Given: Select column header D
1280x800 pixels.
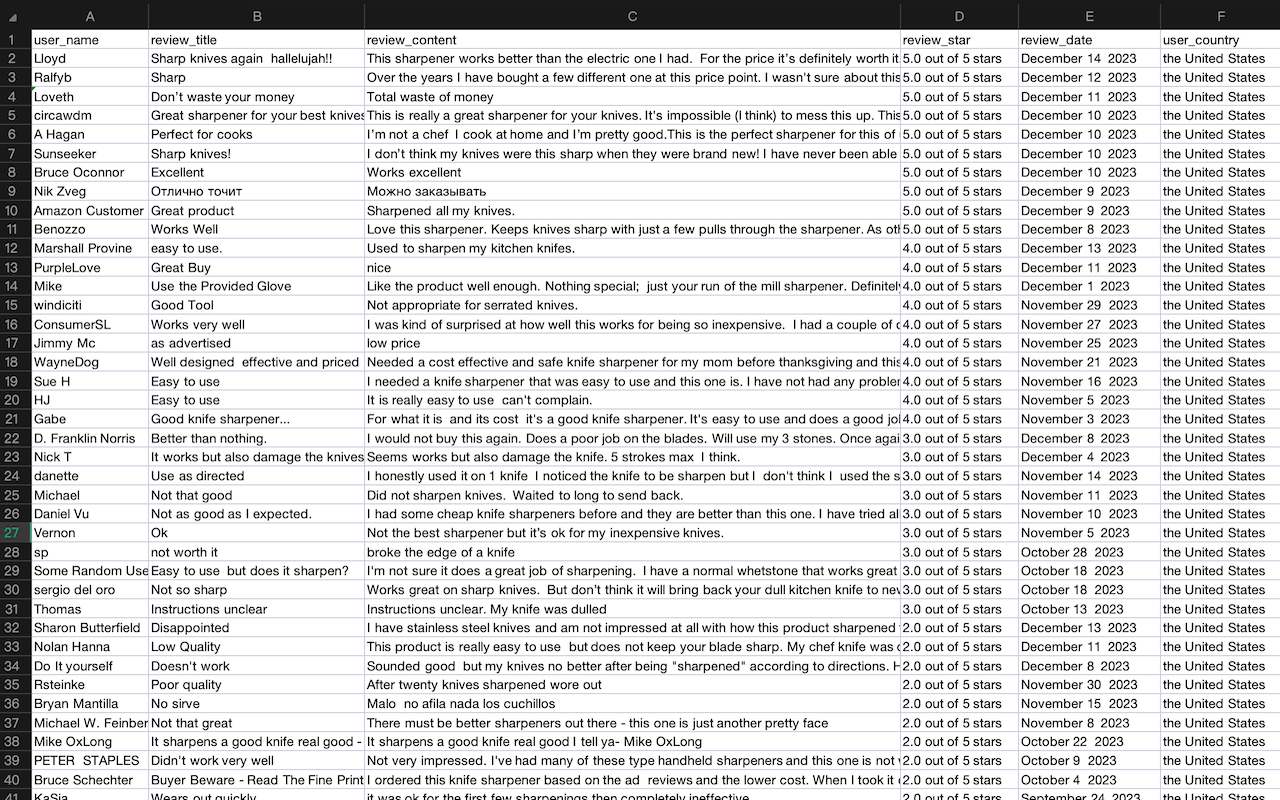Looking at the screenshot, I should point(958,16).
